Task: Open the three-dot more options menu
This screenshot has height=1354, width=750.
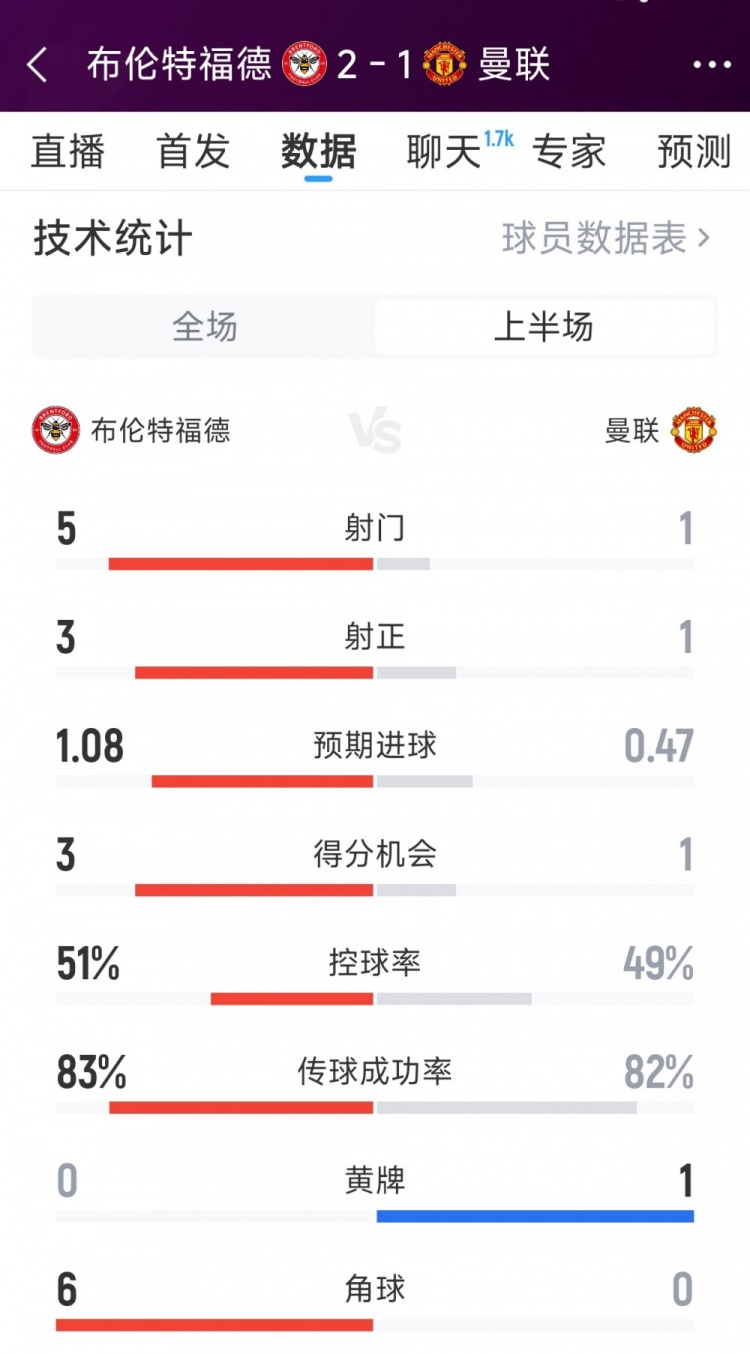Action: coord(711,65)
